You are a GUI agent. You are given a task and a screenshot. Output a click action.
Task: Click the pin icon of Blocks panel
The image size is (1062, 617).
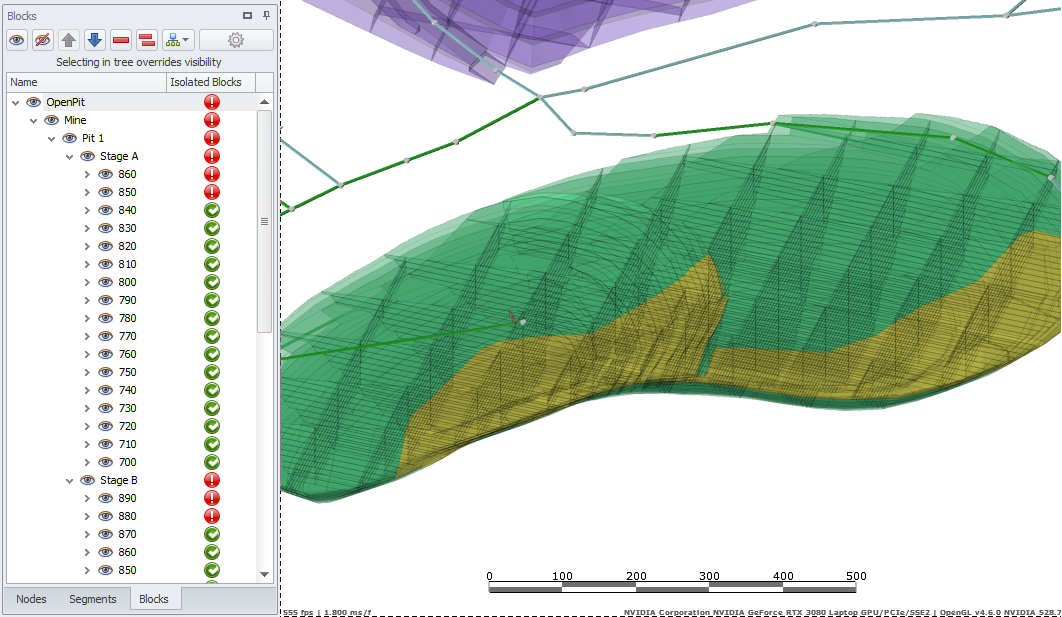(x=266, y=16)
